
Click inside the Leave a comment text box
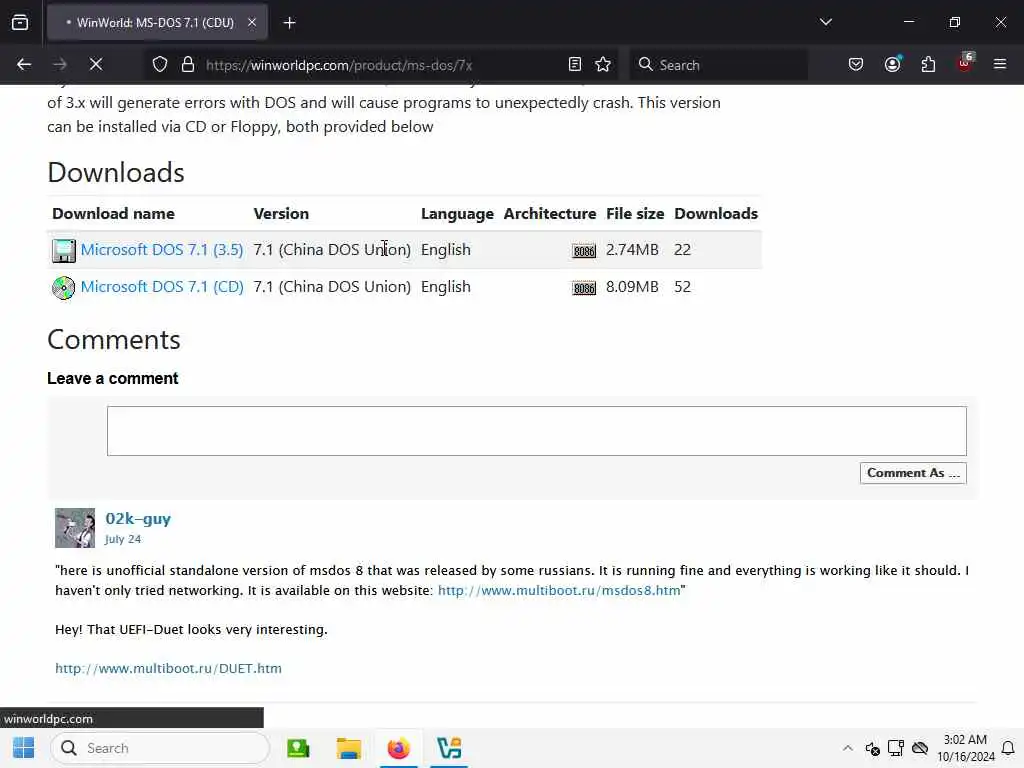[537, 431]
